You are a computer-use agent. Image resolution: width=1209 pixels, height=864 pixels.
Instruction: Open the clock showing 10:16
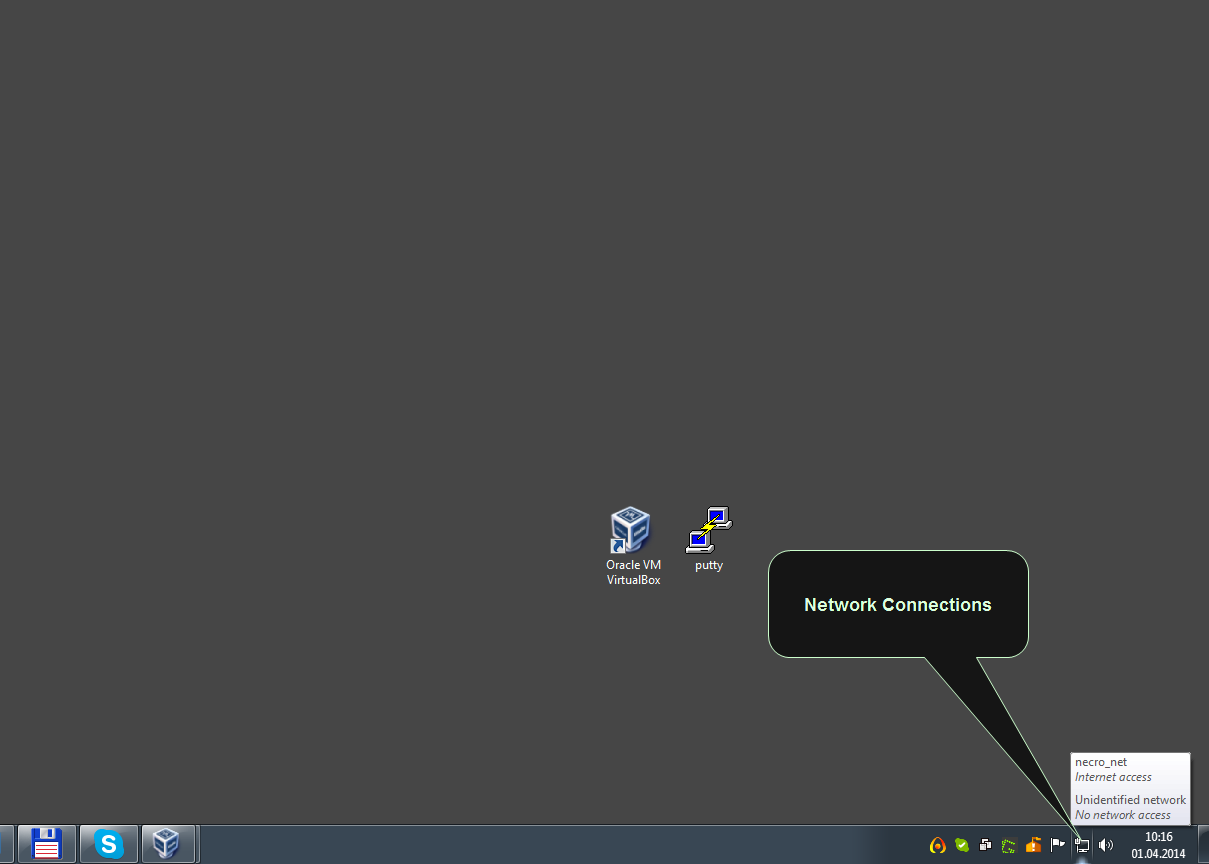click(x=1159, y=837)
